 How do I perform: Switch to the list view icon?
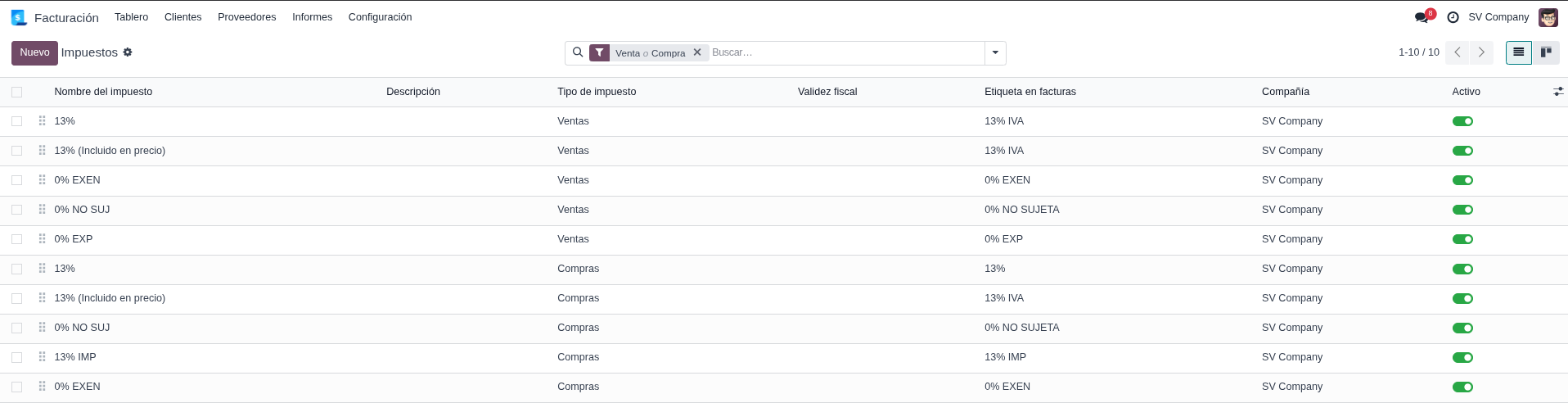[1519, 52]
